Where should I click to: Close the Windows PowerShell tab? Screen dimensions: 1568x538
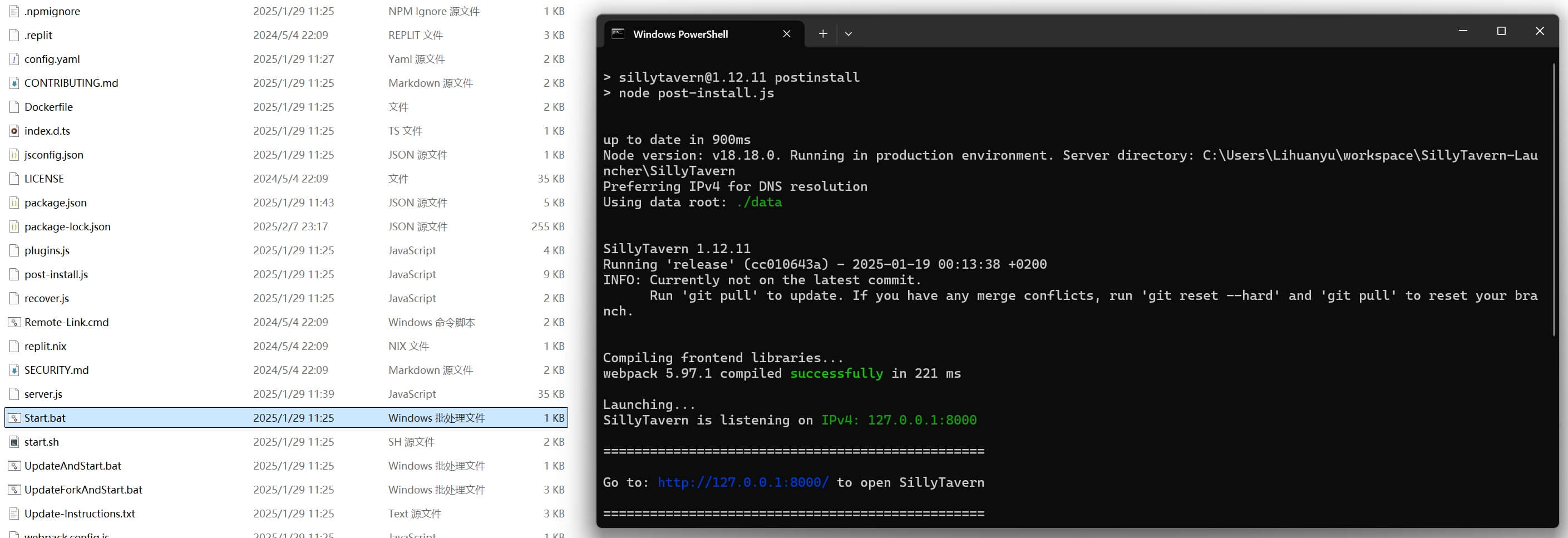click(786, 34)
